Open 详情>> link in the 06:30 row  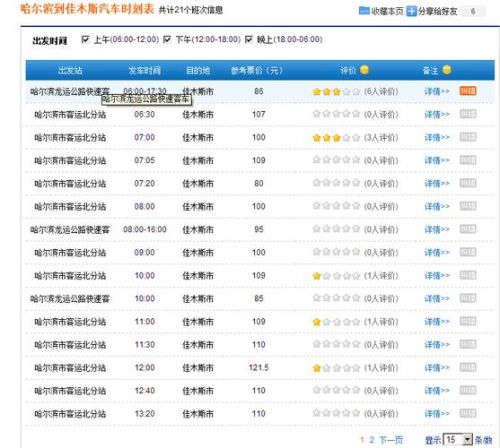(x=437, y=114)
